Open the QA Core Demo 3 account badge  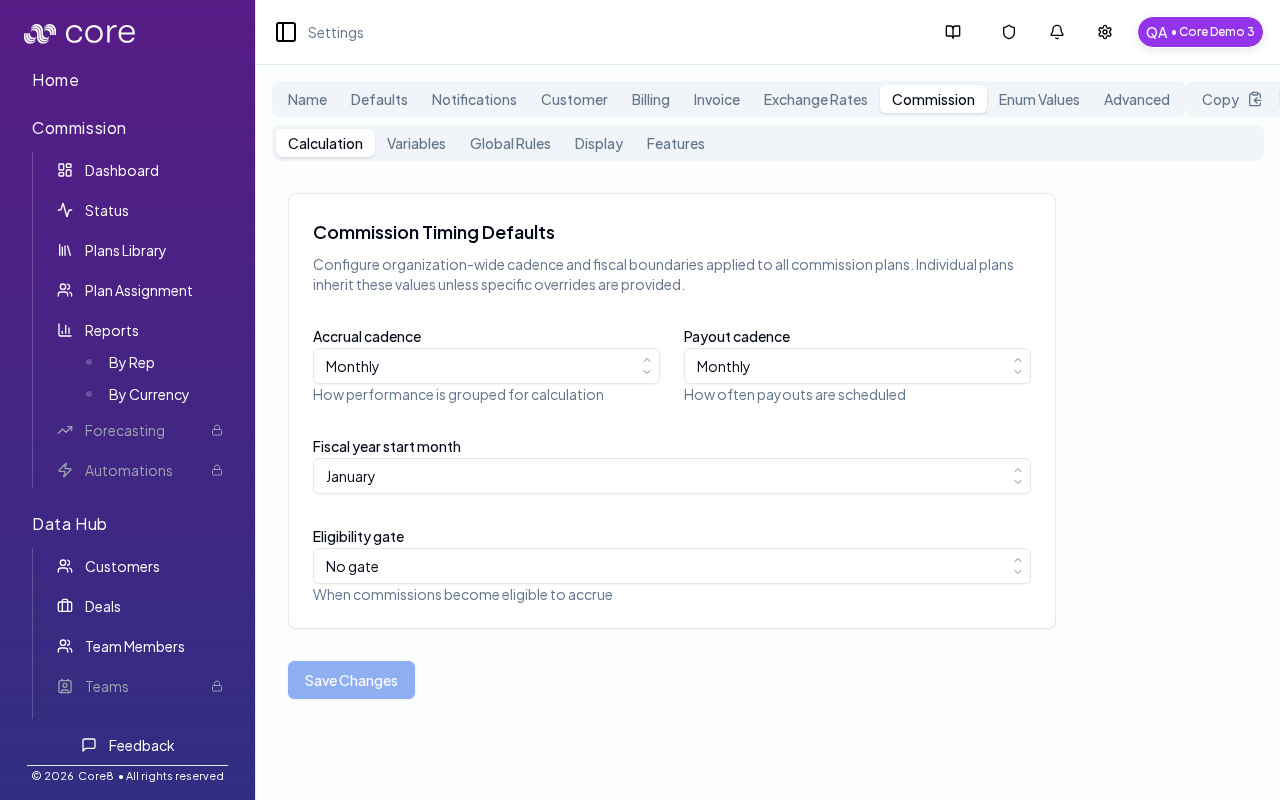pos(1200,32)
